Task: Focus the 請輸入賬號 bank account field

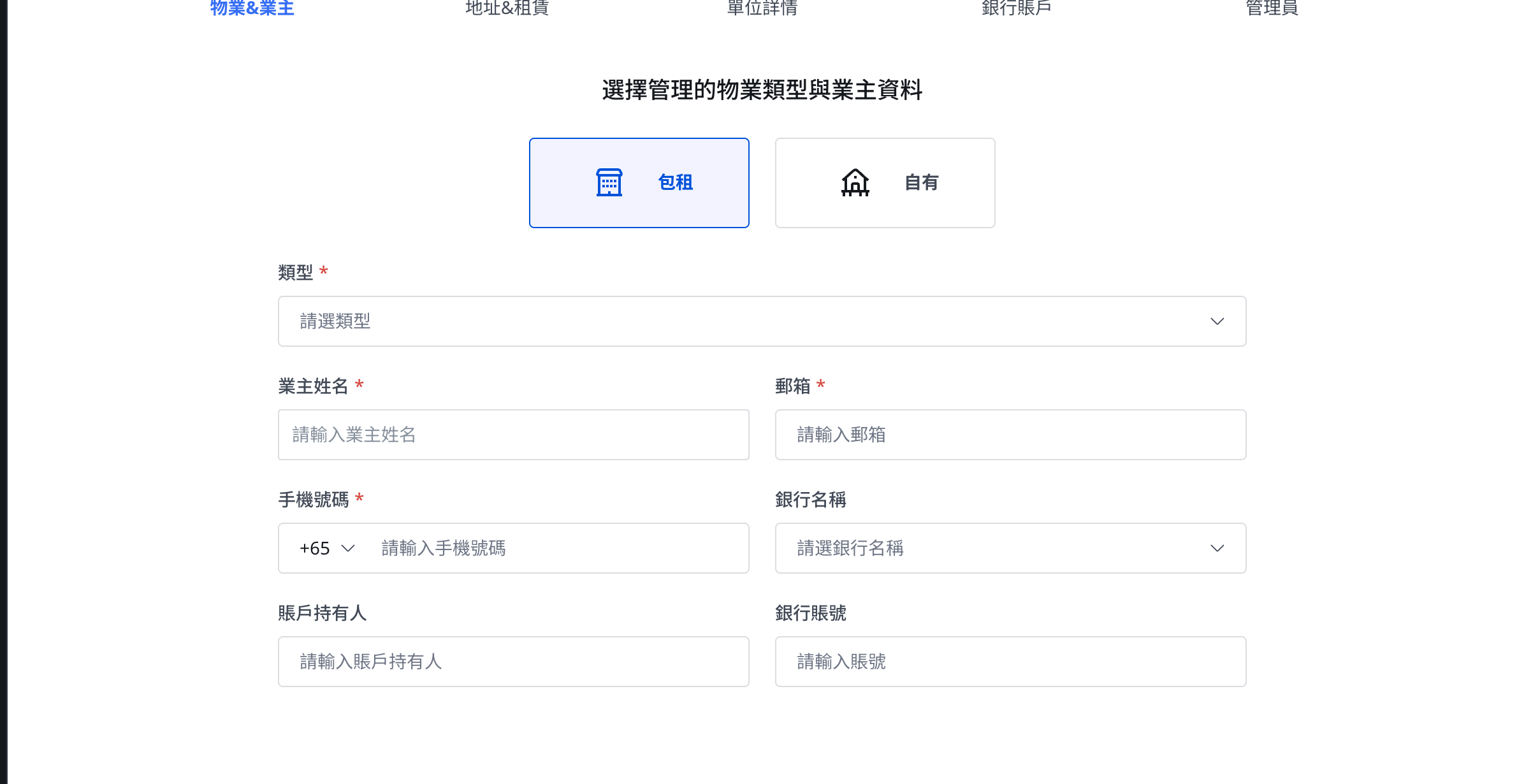Action: (1010, 662)
